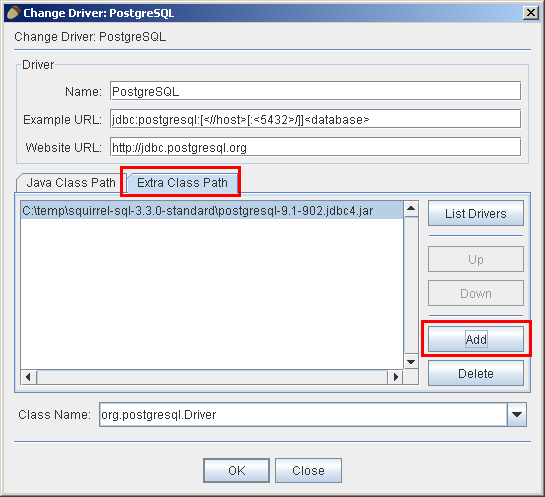
Task: Click the Delete button
Action: [475, 373]
